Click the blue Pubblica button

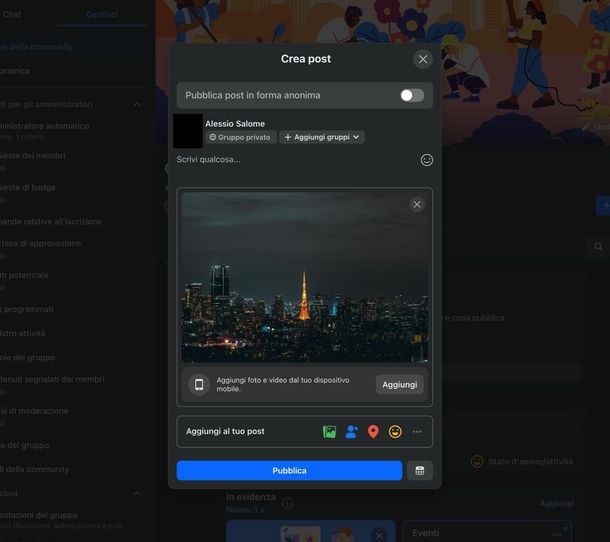pyautogui.click(x=289, y=470)
